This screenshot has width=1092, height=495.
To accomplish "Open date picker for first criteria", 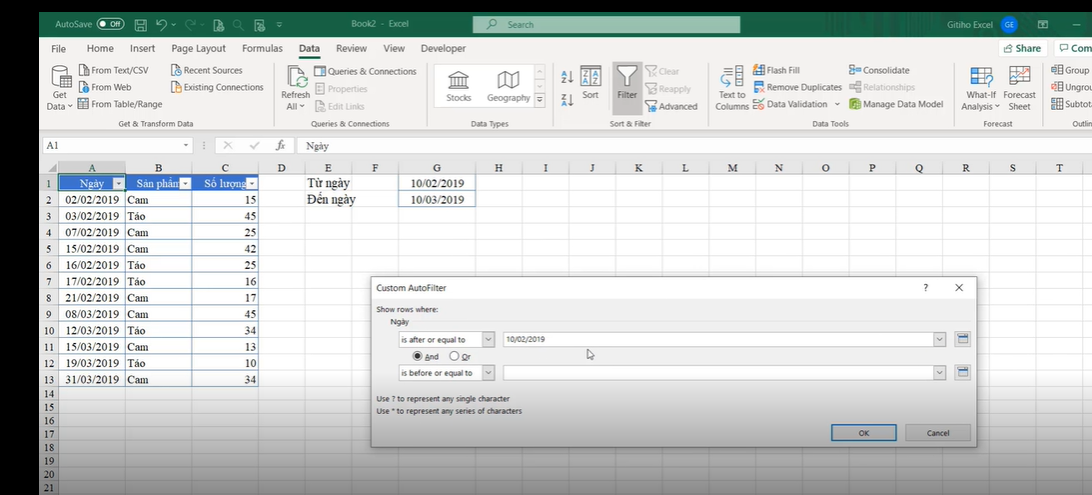I will (x=962, y=340).
